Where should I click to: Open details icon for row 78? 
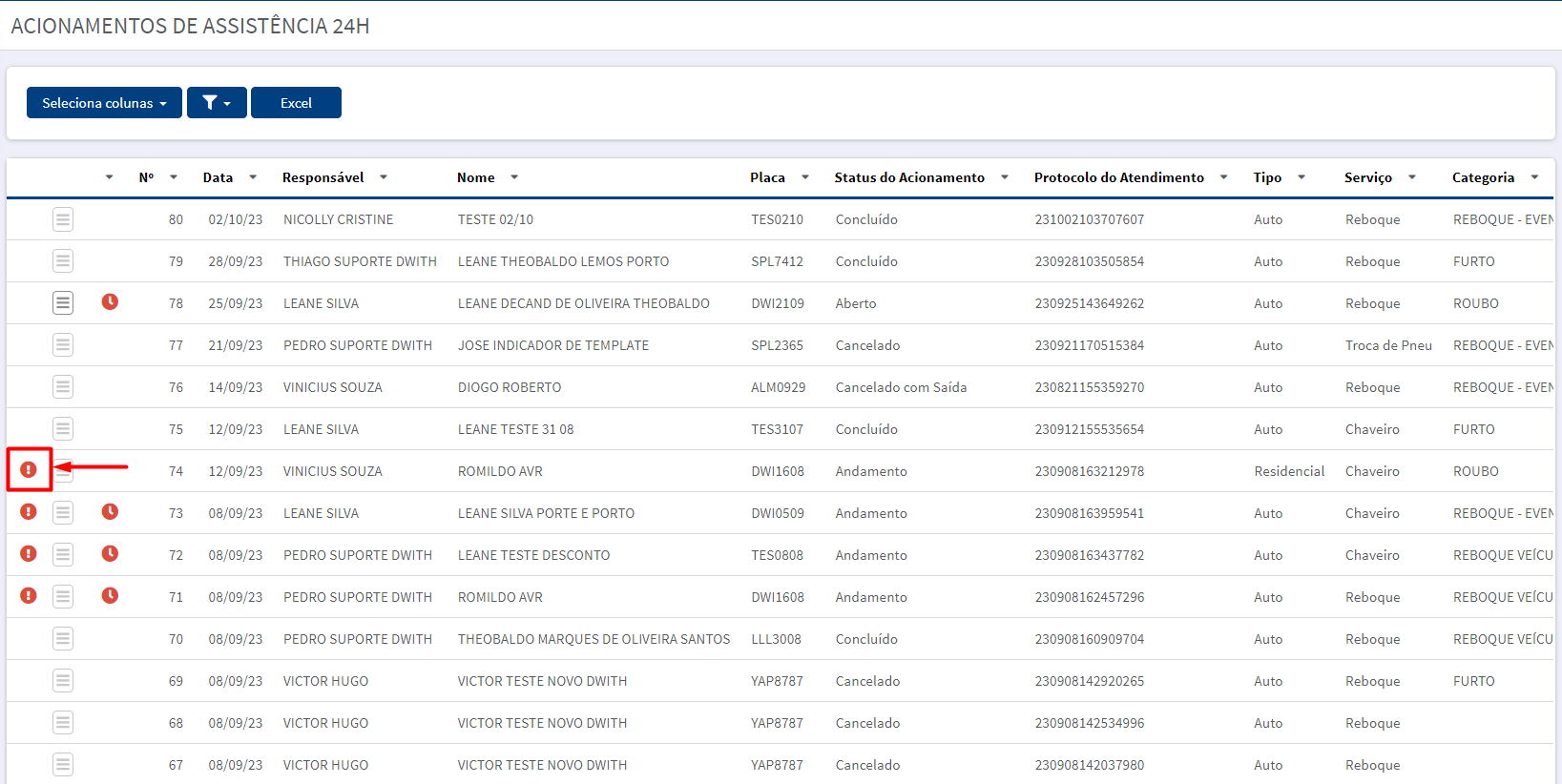pyautogui.click(x=63, y=303)
